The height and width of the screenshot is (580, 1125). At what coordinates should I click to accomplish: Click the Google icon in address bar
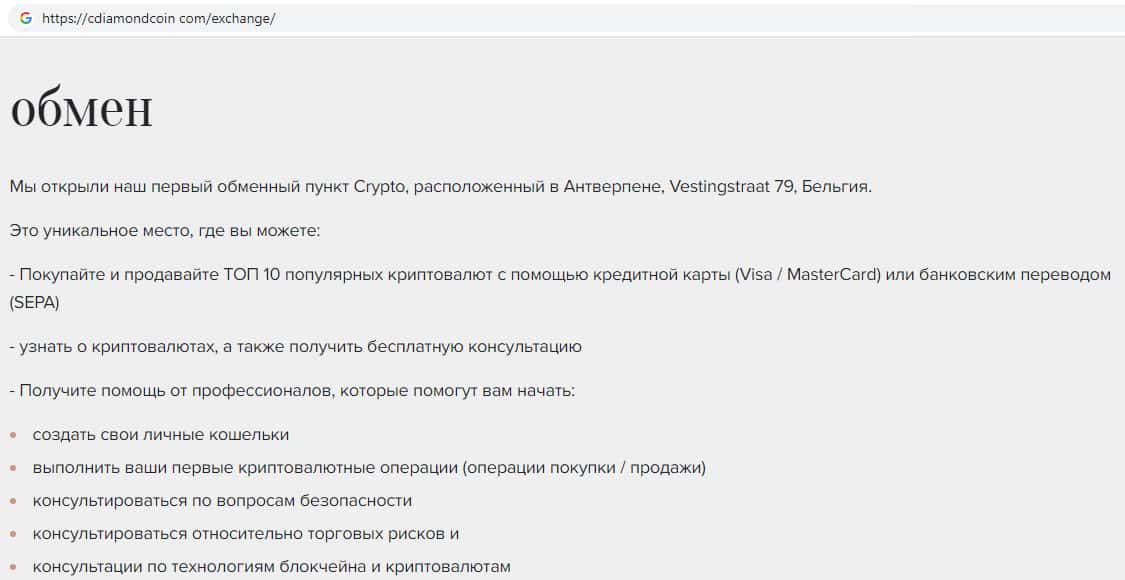click(x=26, y=18)
